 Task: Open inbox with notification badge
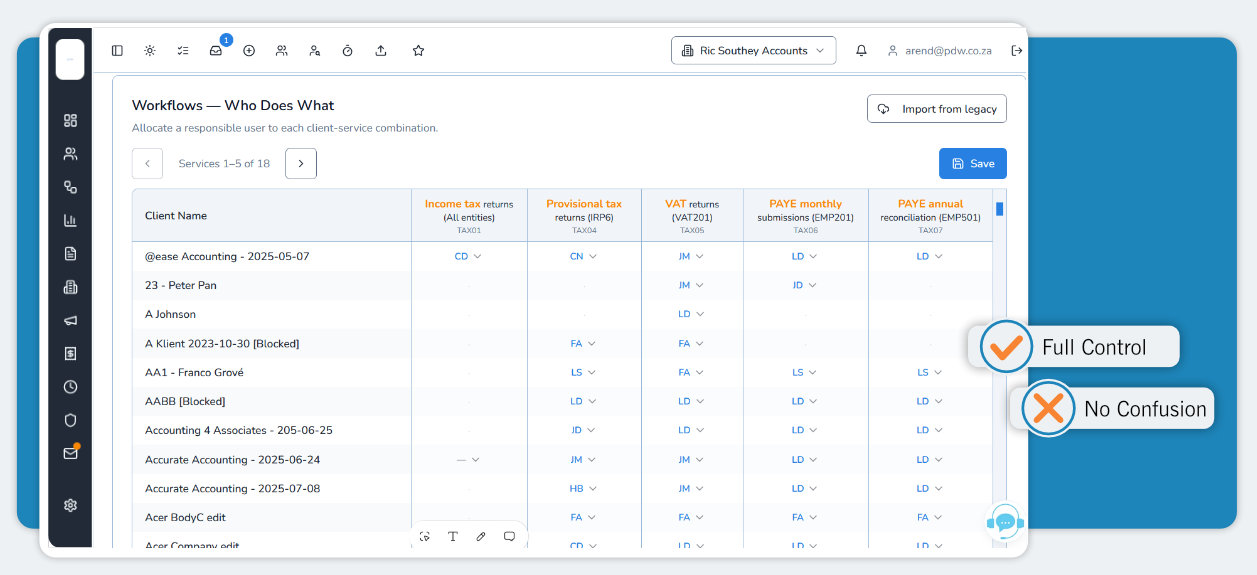coord(216,51)
